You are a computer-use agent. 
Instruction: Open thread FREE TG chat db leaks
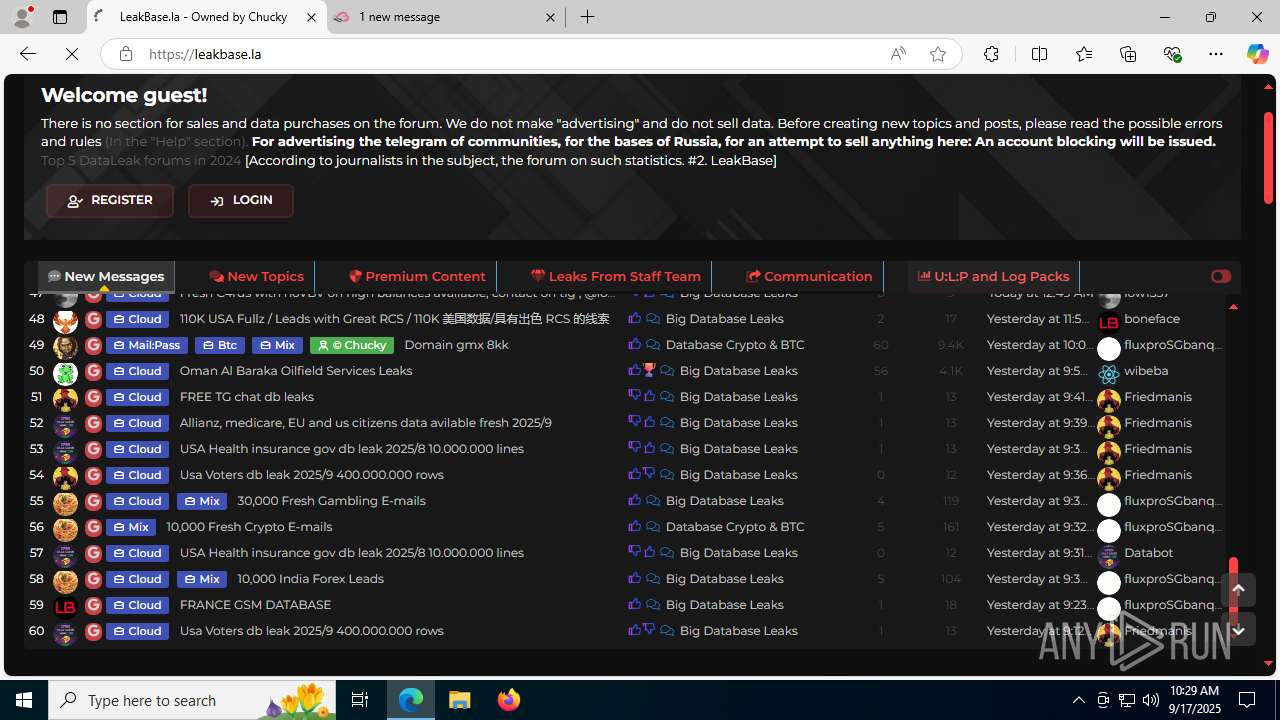247,396
